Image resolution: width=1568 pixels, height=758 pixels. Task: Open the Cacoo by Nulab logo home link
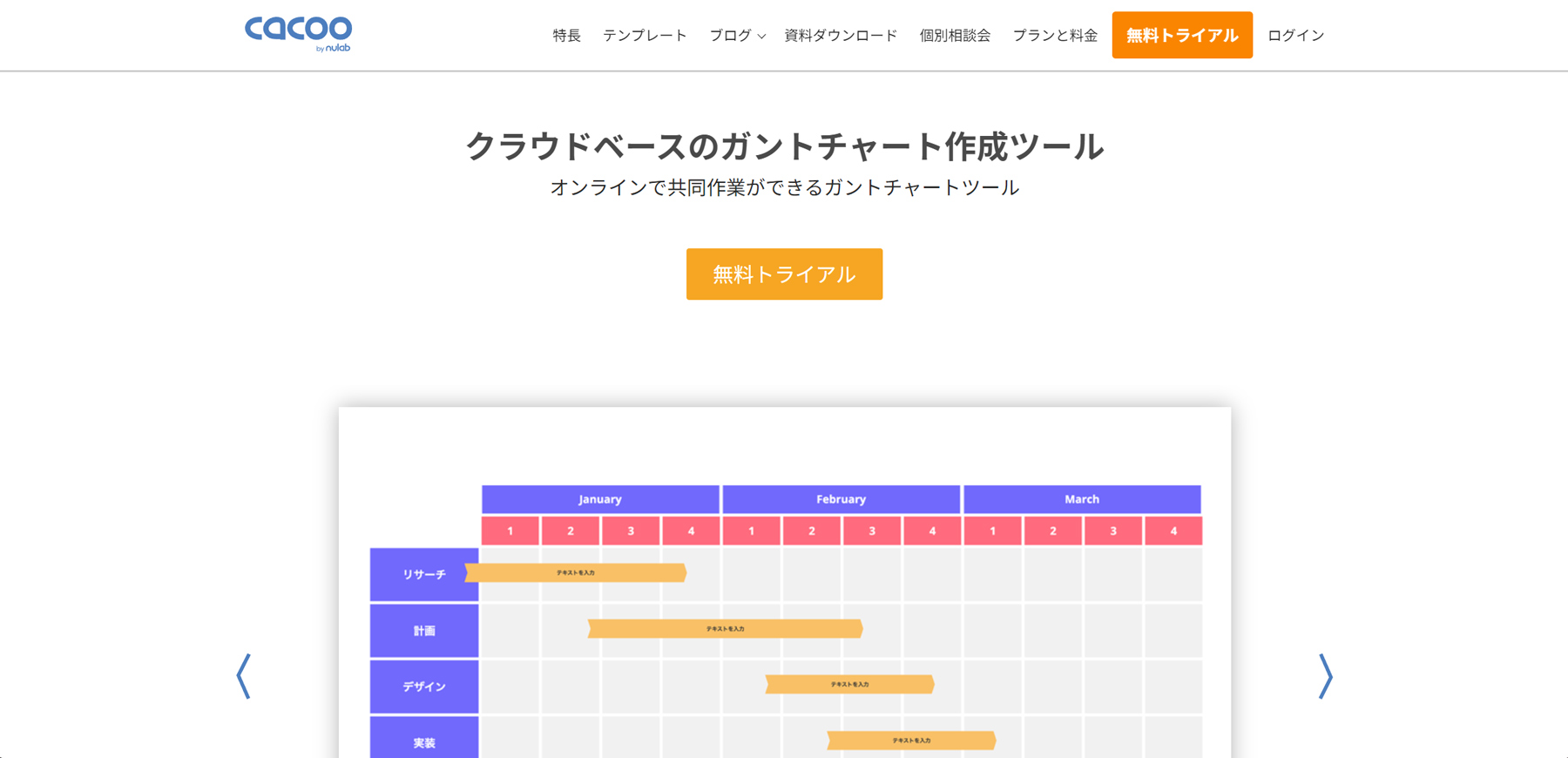click(x=298, y=34)
